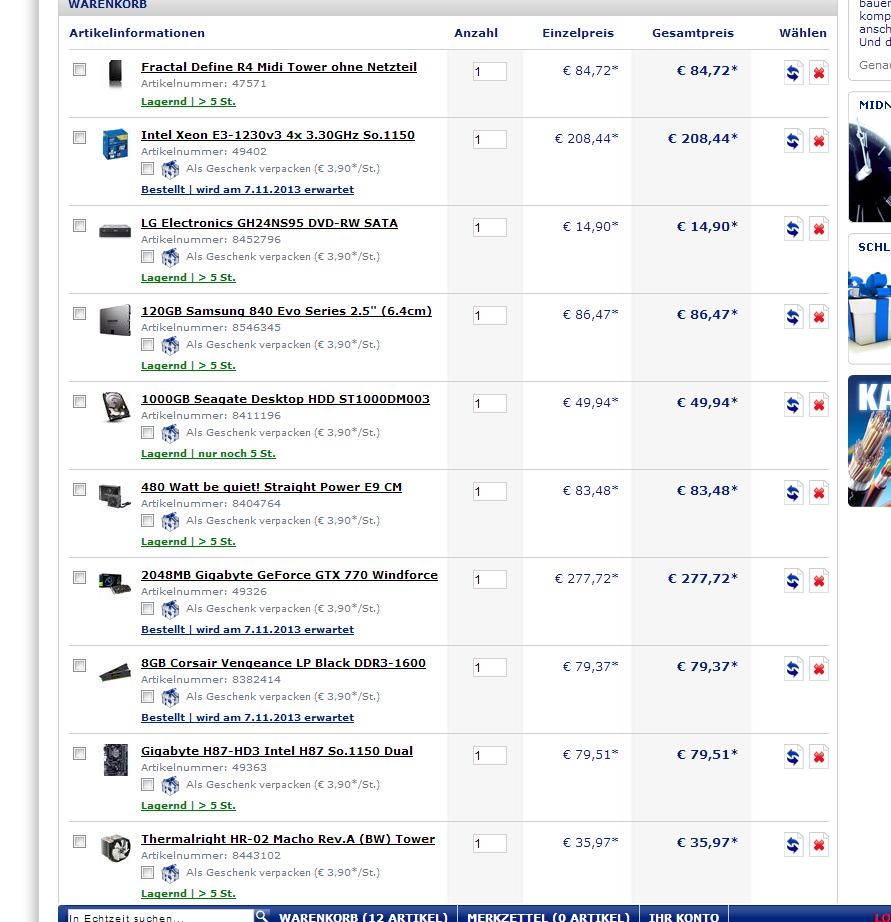Click unit price '€ 35,97*' regular weight

(590, 843)
